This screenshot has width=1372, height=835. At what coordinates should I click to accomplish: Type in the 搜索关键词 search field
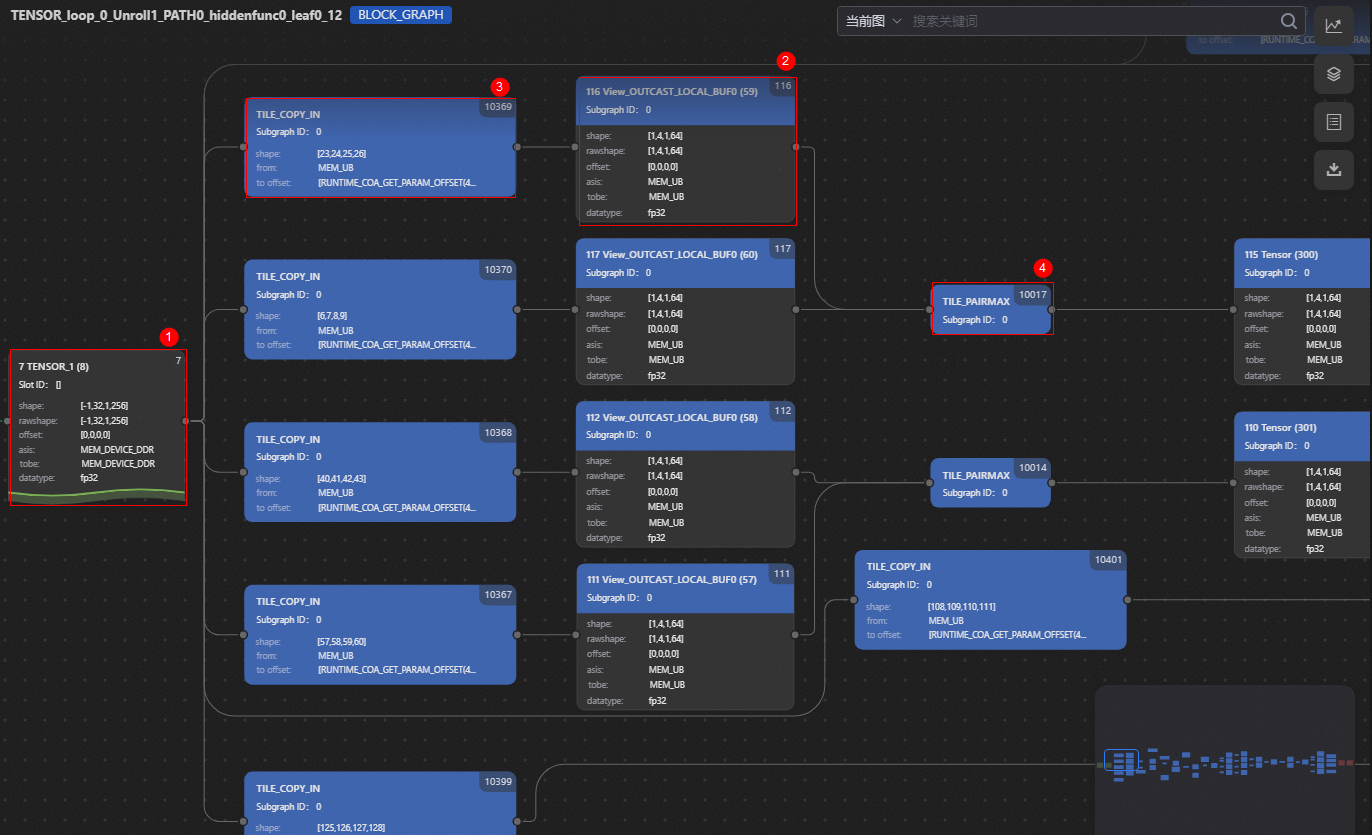(x=1090, y=21)
